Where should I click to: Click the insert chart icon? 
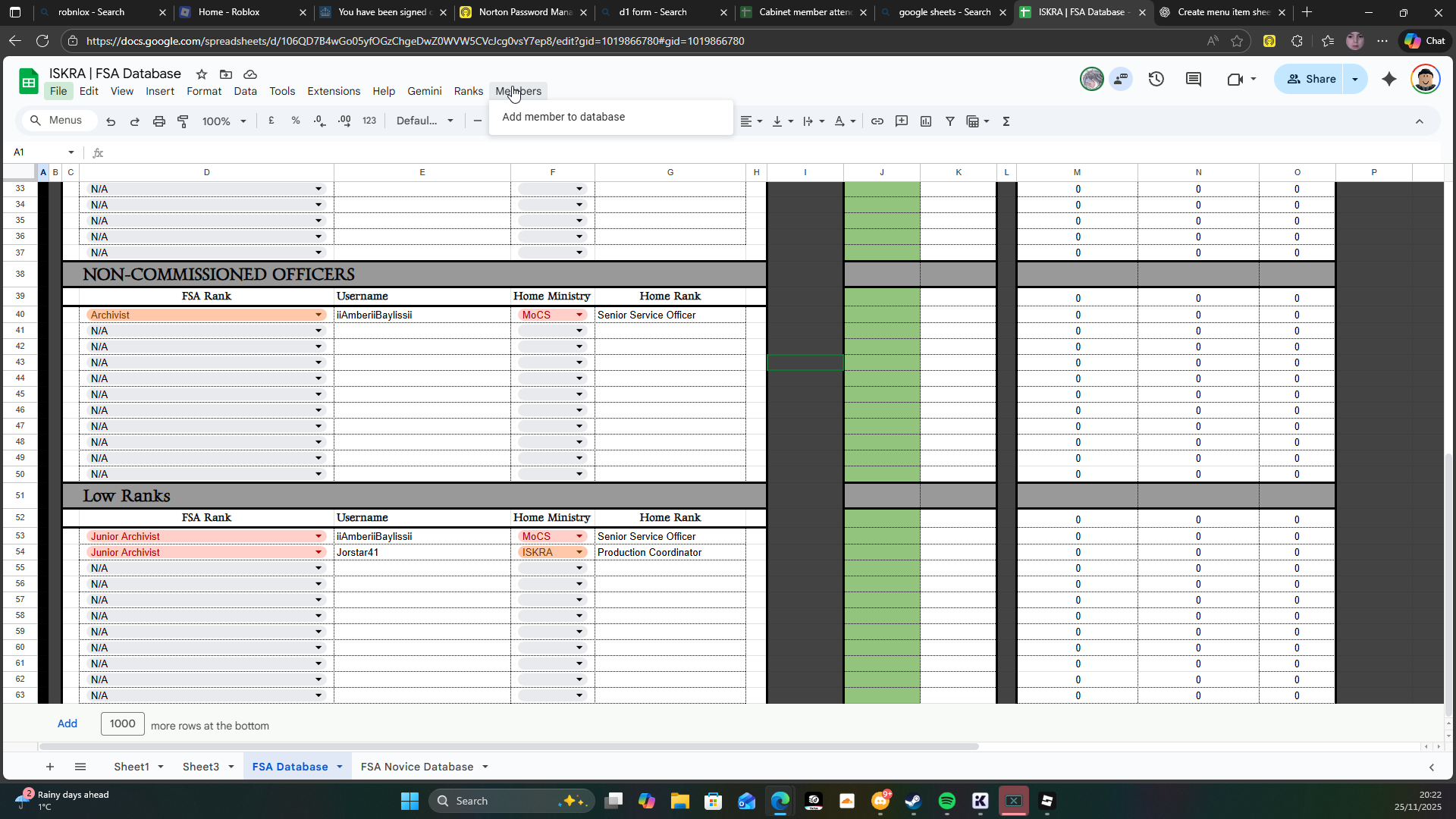925,121
